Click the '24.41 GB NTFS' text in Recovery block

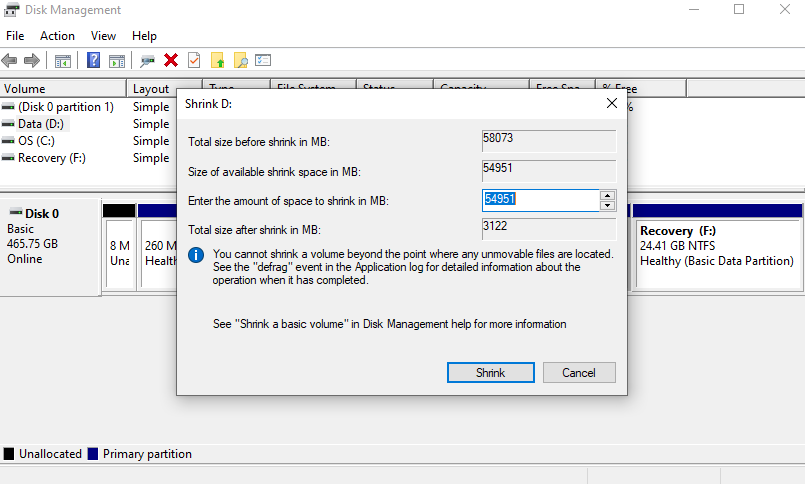coord(677,246)
